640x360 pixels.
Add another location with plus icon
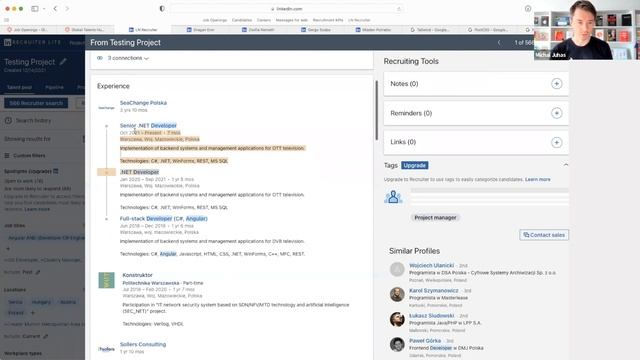pos(33,313)
